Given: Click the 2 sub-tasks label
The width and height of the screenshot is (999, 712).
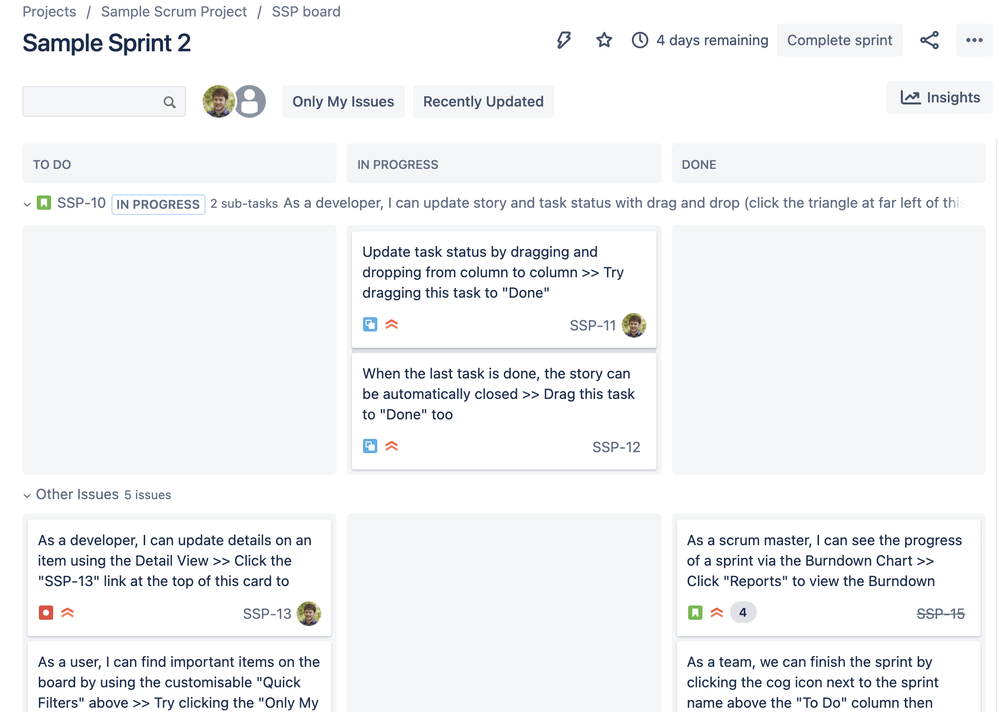Looking at the screenshot, I should (244, 204).
